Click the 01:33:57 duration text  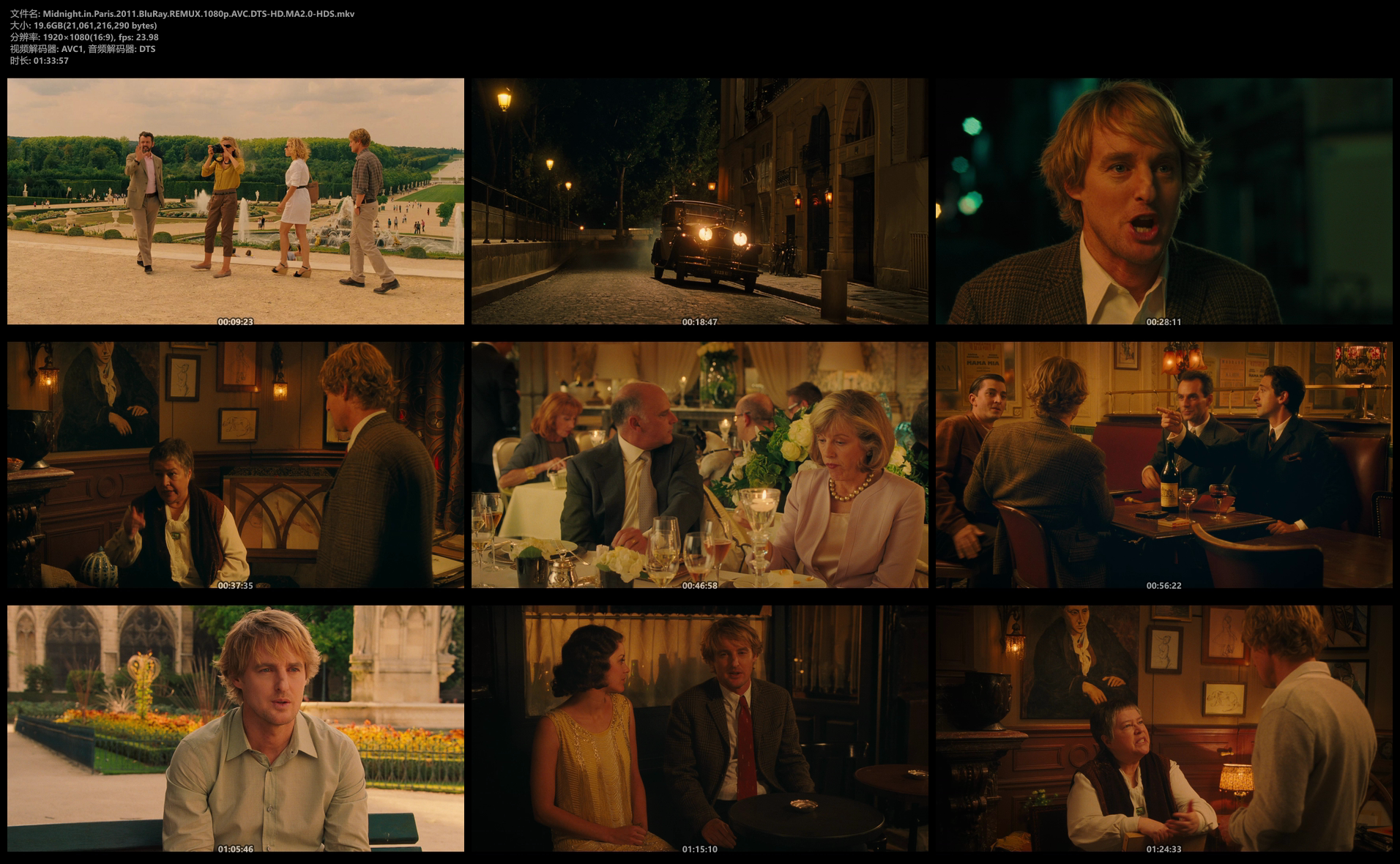40,61
